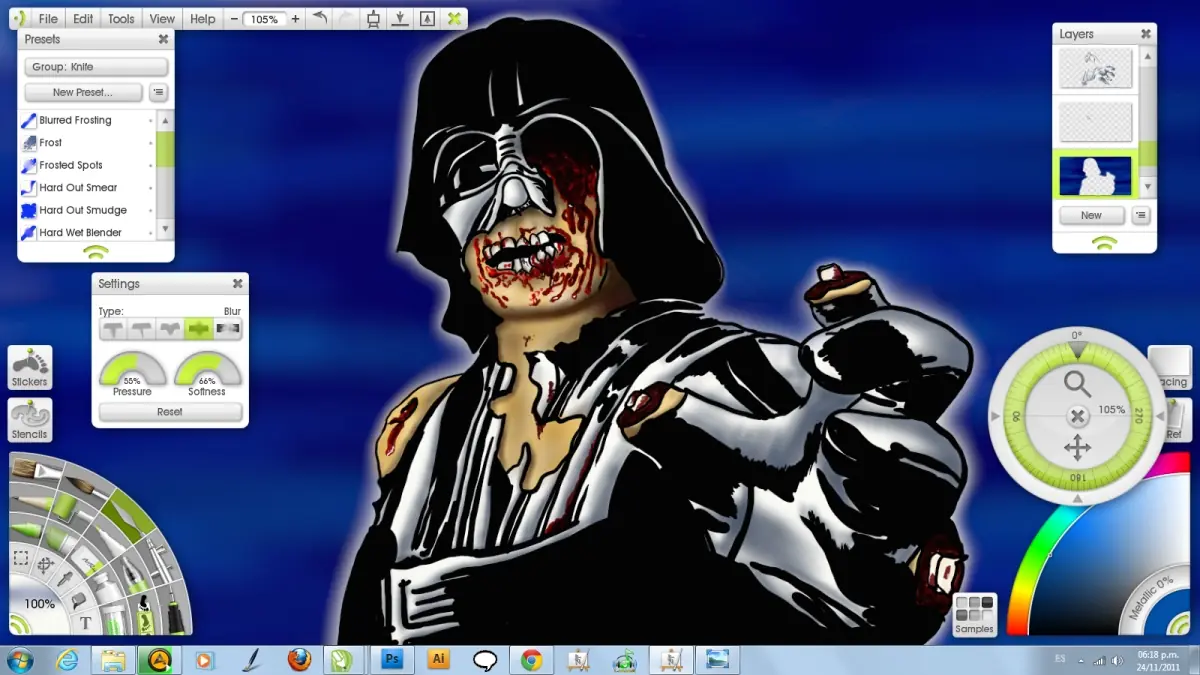
Task: Select the Eraser tool
Action: pos(89,561)
